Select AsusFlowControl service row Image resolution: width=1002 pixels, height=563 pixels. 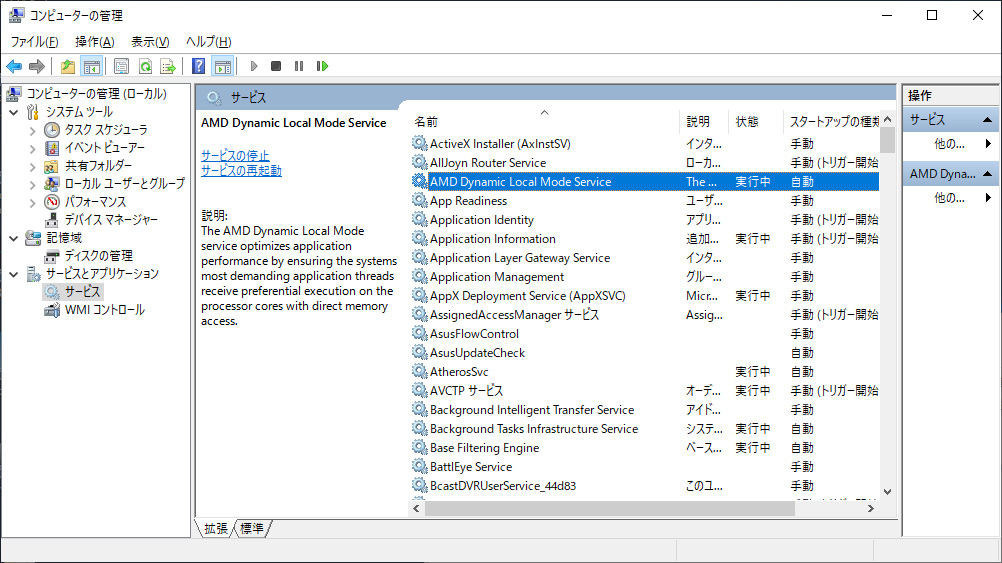tap(645, 334)
